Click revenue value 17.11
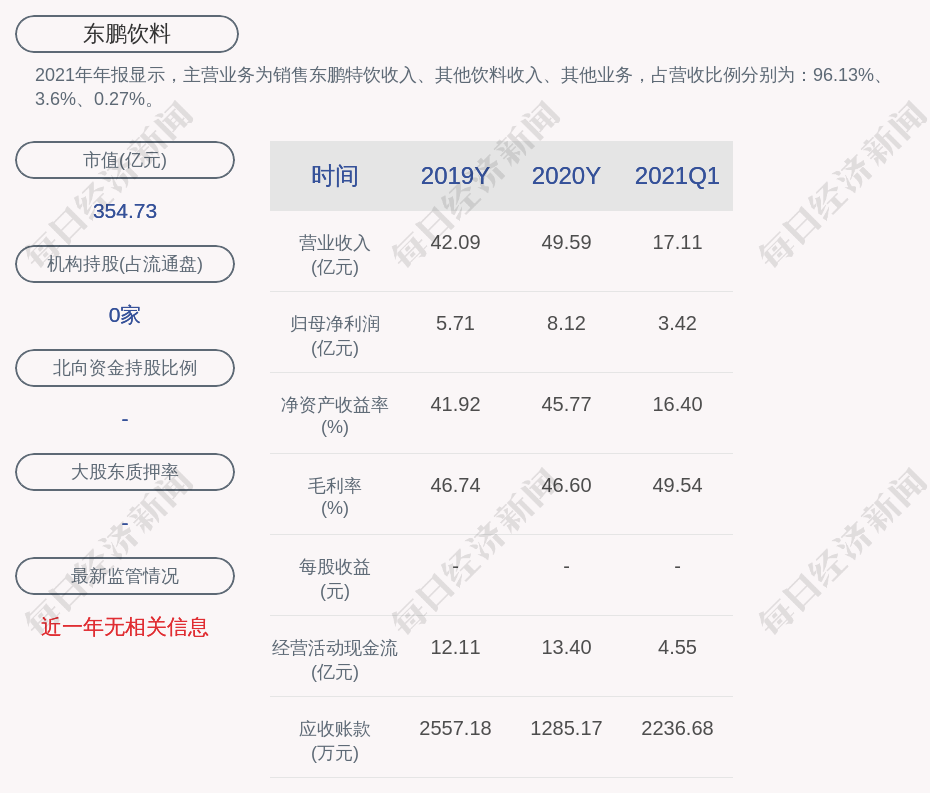The width and height of the screenshot is (930, 793). pos(677,243)
